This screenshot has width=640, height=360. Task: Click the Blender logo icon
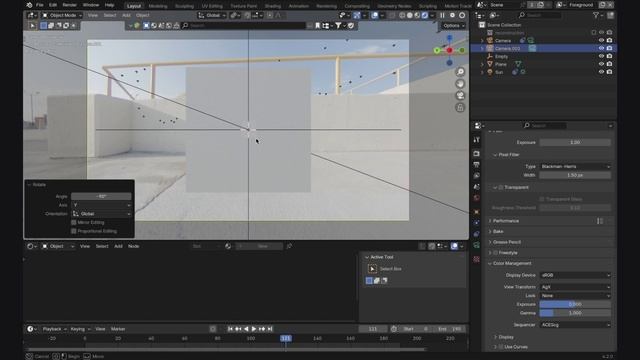coord(29,5)
